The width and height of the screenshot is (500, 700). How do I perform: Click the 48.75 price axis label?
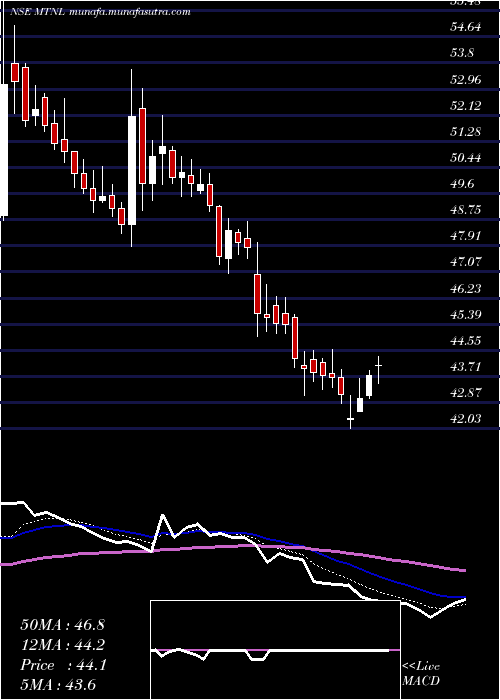point(465,210)
